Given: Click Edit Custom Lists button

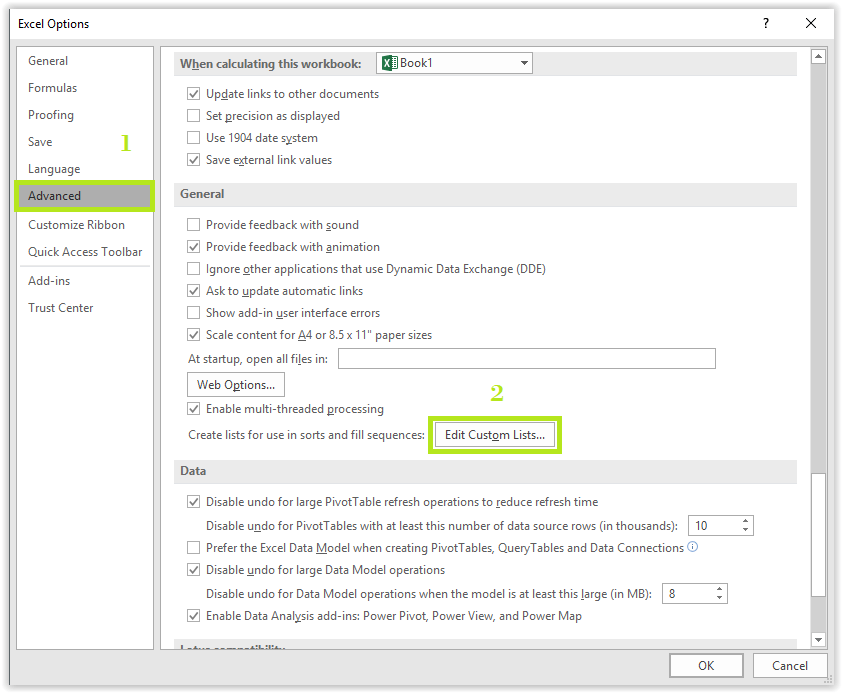Looking at the screenshot, I should [x=495, y=435].
